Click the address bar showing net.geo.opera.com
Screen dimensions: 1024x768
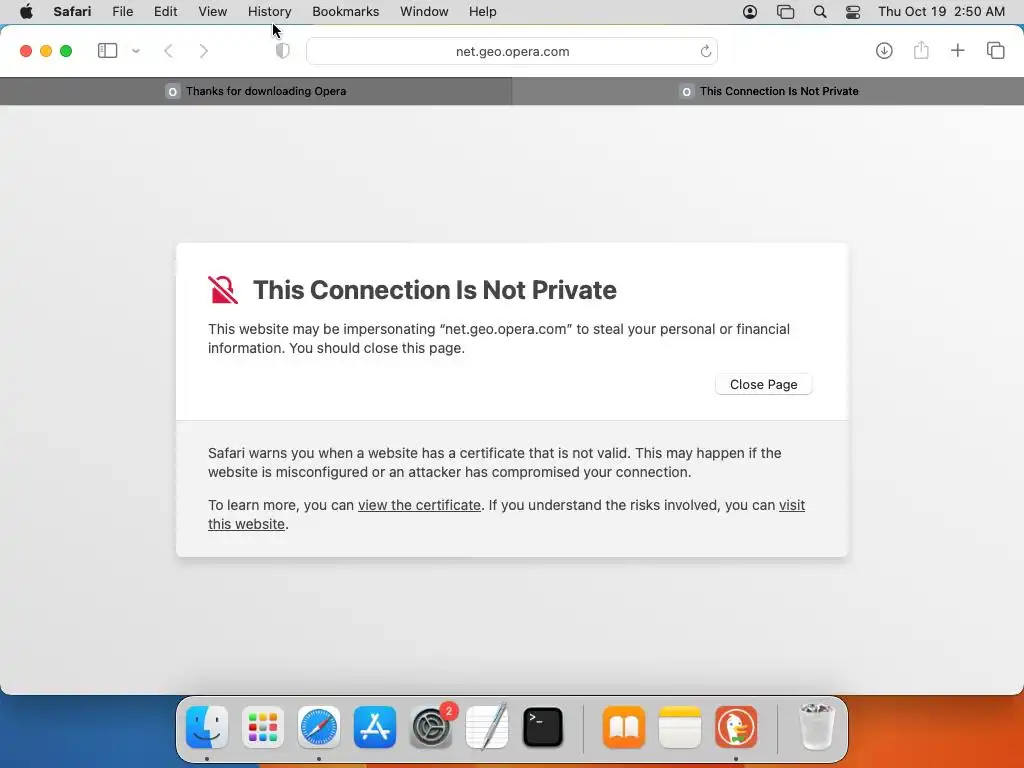pos(512,51)
